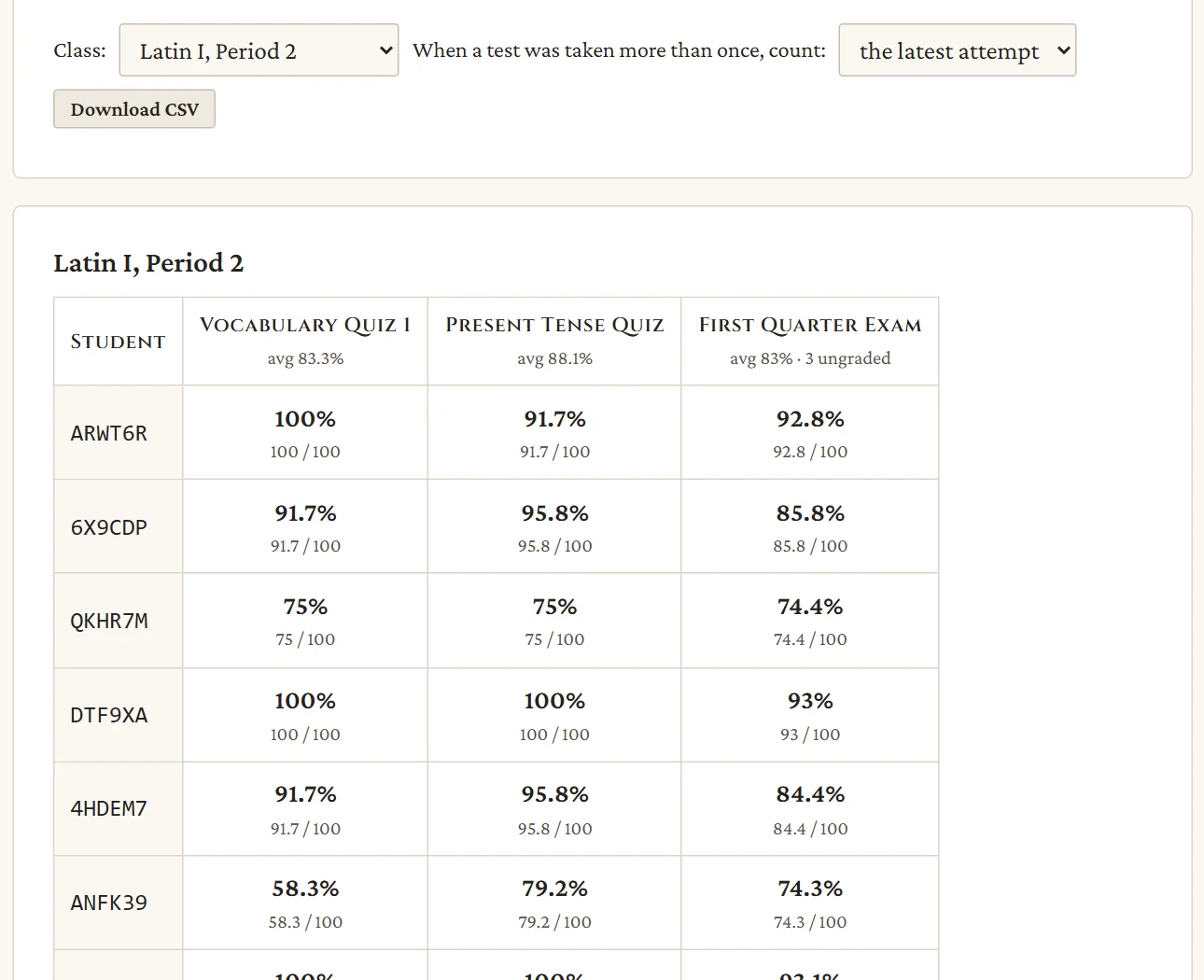Click the Student column header
The height and width of the screenshot is (980, 1204).
tap(119, 342)
